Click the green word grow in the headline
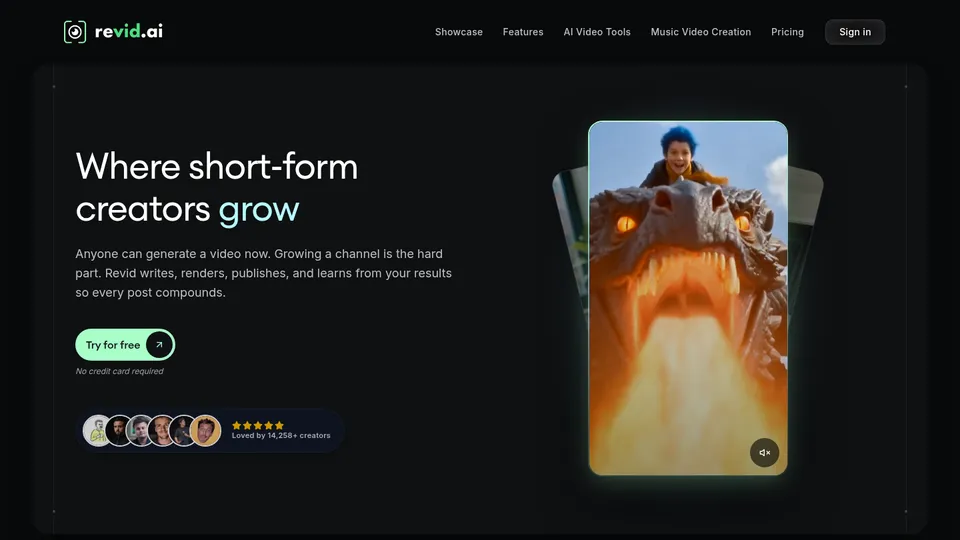960x540 pixels. pos(259,211)
